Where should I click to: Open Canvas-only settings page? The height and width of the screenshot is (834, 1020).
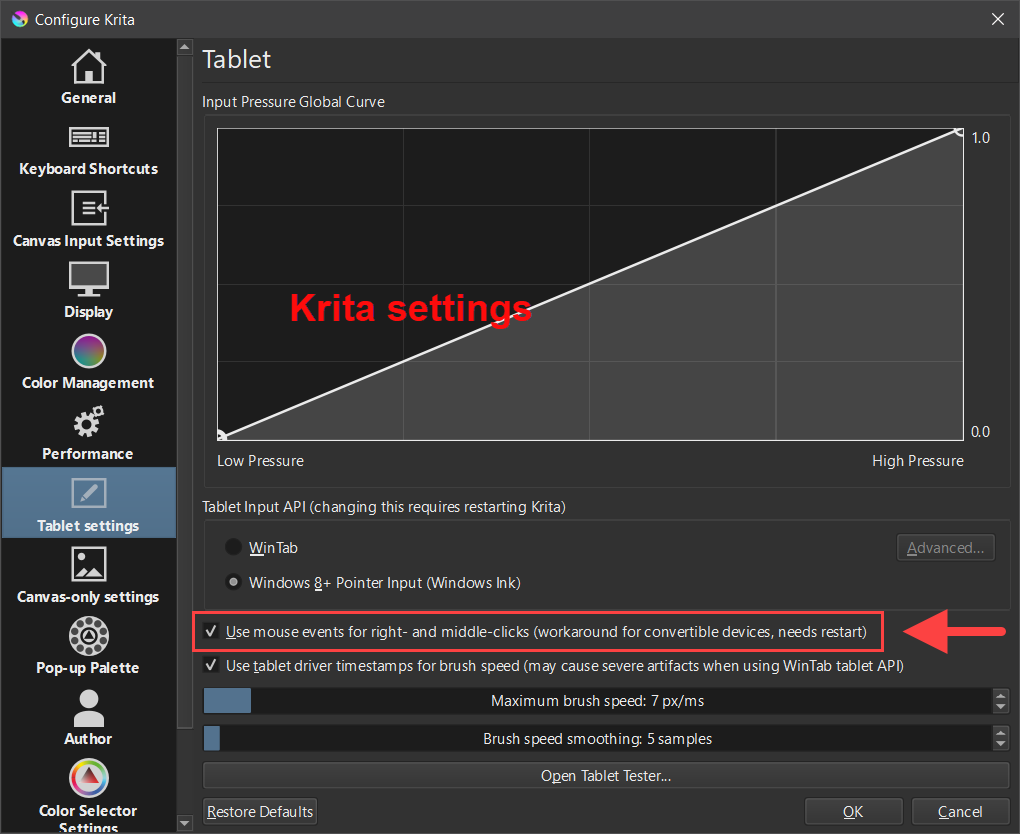click(x=88, y=575)
